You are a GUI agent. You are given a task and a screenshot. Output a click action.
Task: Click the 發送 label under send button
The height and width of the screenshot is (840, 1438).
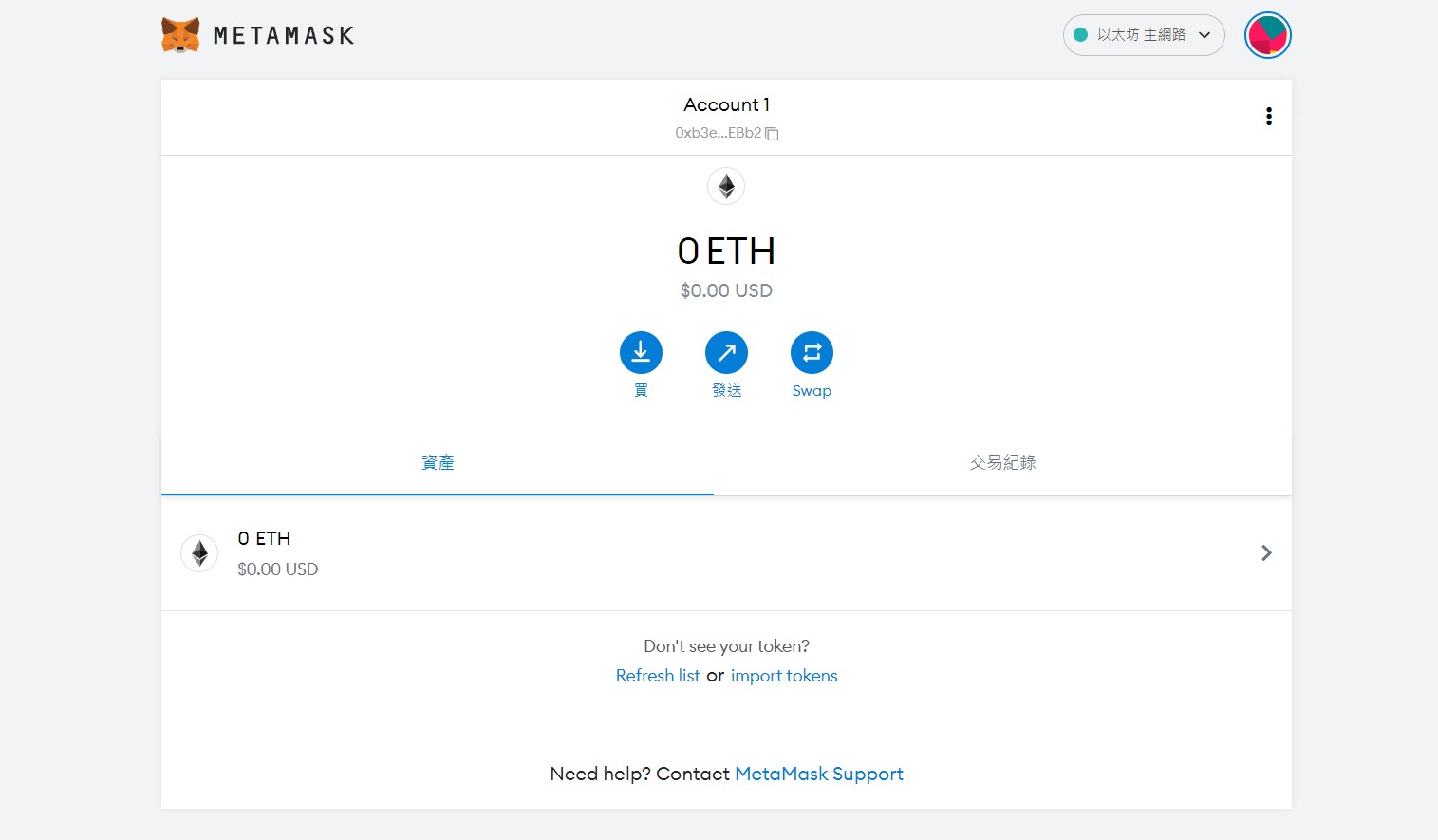pos(726,391)
